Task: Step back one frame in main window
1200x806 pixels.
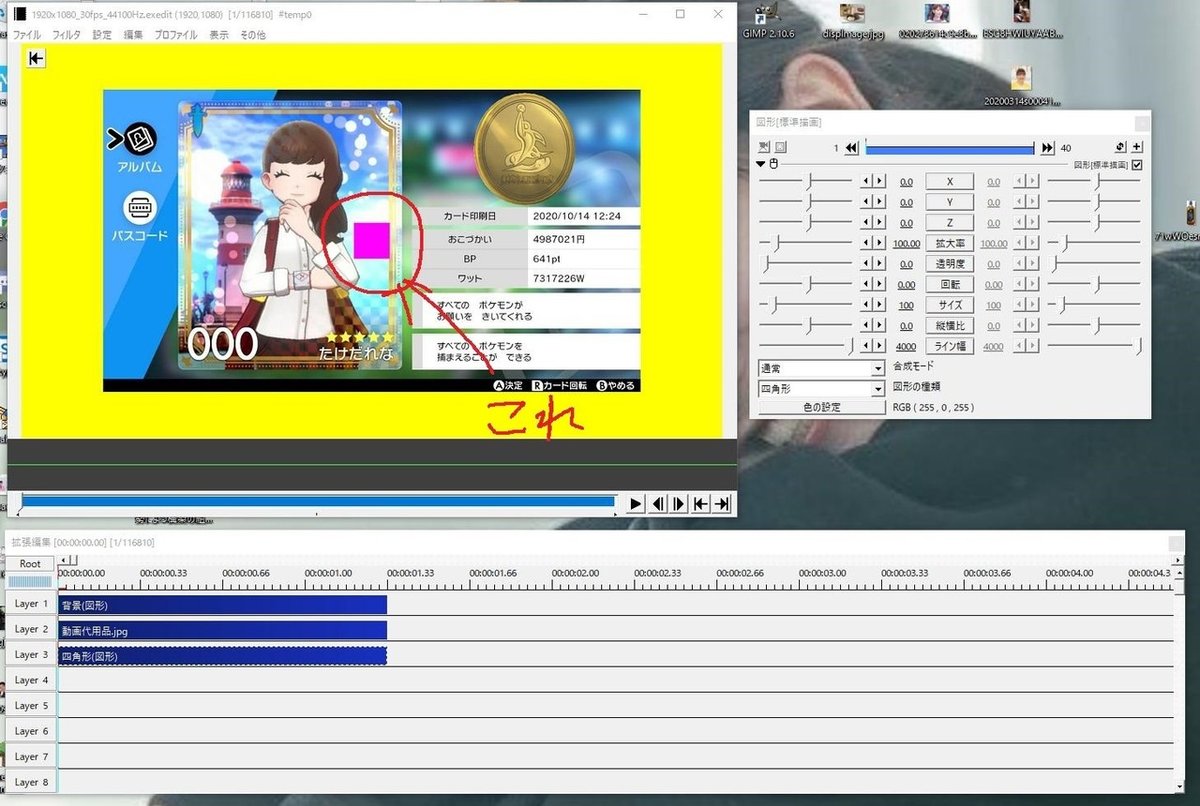Action: click(x=658, y=503)
